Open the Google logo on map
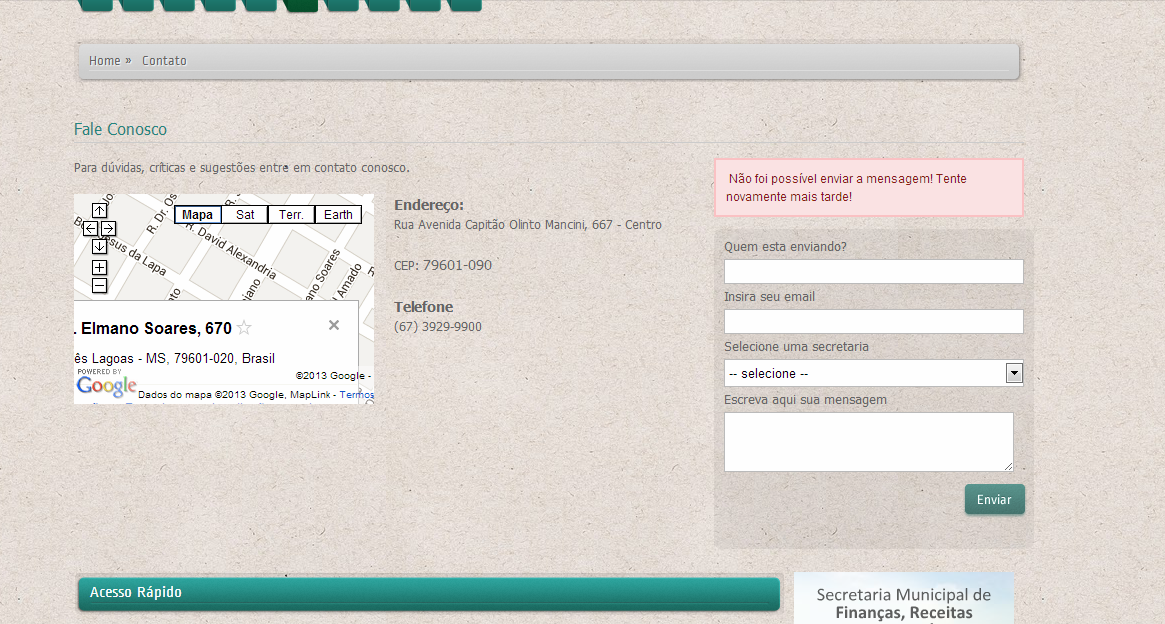Viewport: 1165px width, 624px height. (106, 386)
